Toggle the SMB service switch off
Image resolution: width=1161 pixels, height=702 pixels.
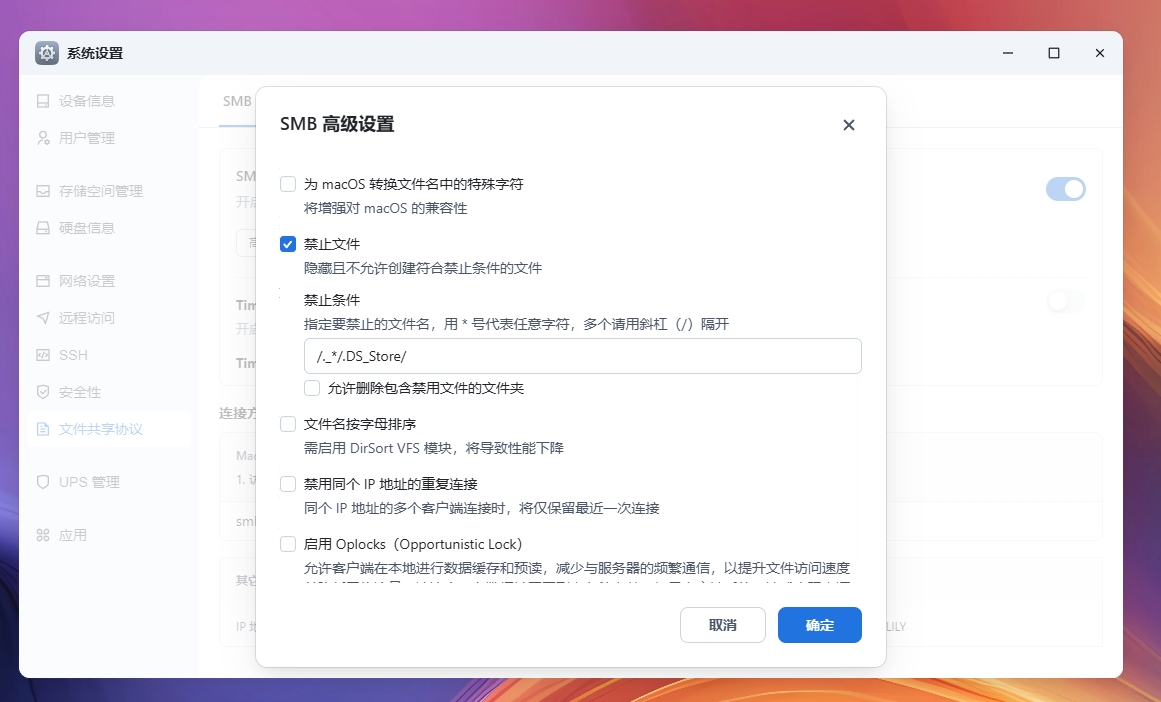coord(1065,189)
